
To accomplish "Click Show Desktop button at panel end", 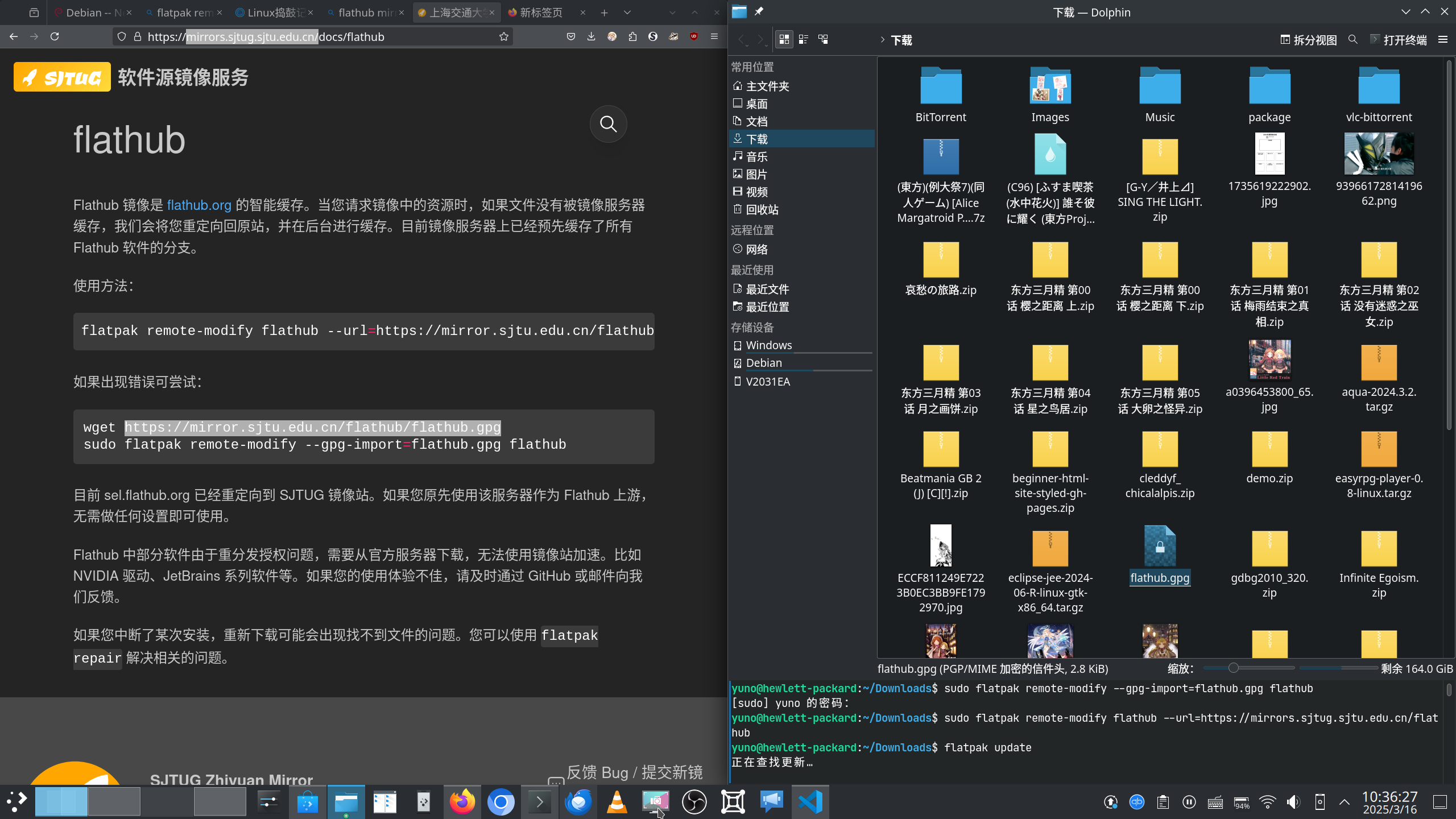I will 1440,802.
